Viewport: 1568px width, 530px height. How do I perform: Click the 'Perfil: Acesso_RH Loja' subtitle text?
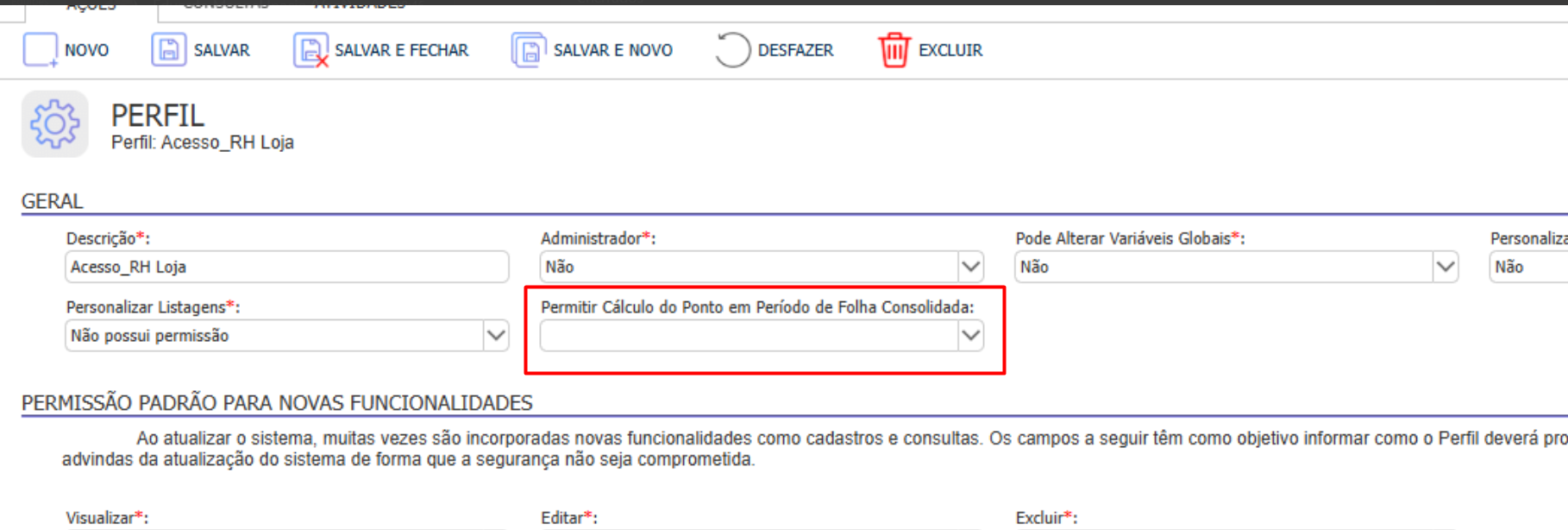coord(203,142)
